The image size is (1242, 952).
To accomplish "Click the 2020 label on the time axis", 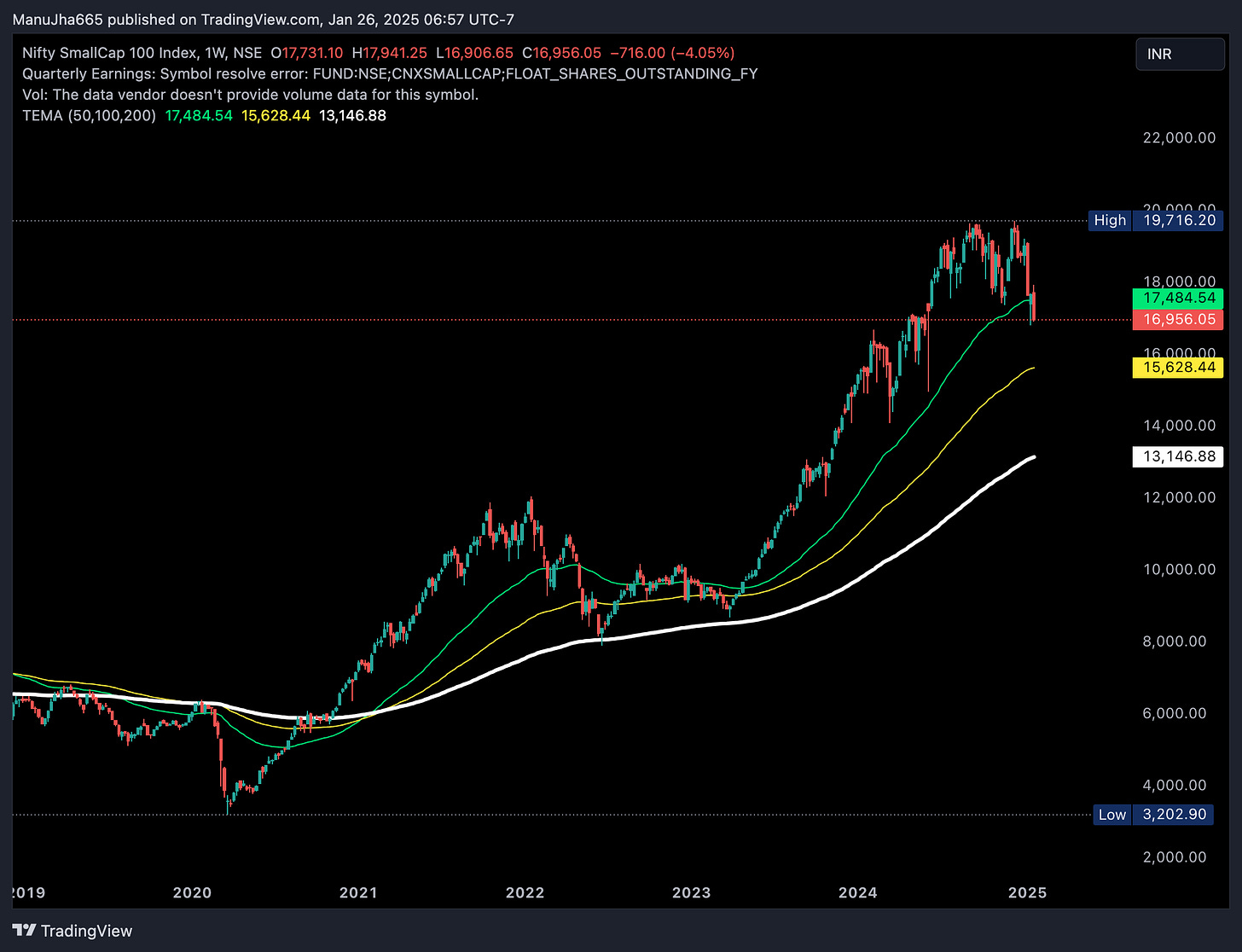I will click(192, 893).
